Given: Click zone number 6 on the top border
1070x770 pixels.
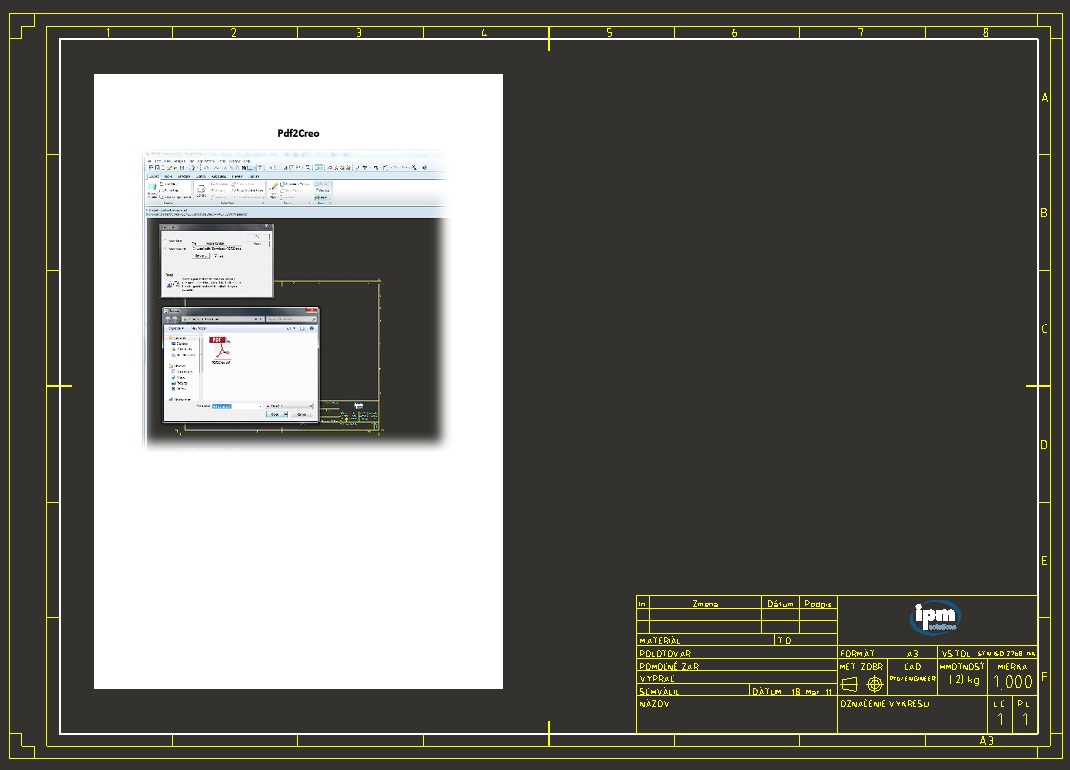Looking at the screenshot, I should pyautogui.click(x=734, y=32).
